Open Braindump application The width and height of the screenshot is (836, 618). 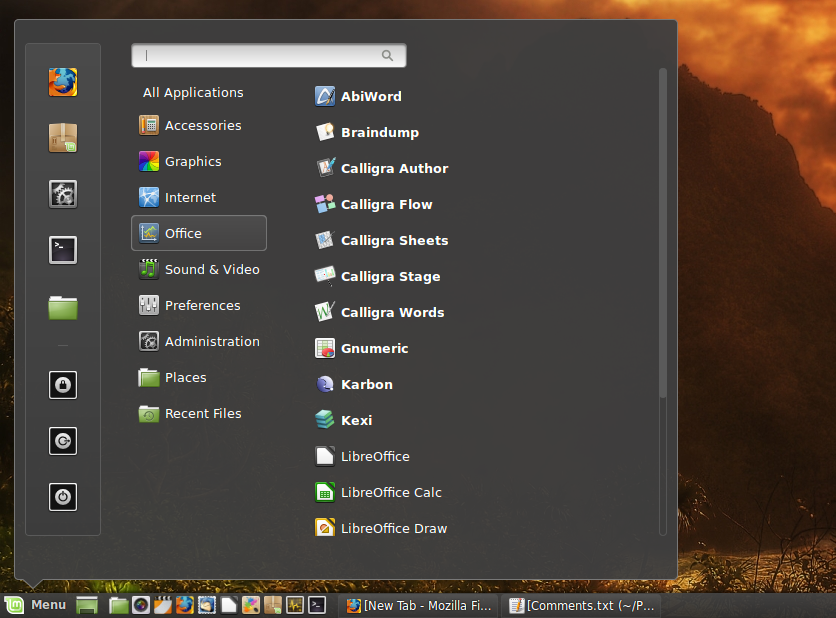[x=367, y=132]
